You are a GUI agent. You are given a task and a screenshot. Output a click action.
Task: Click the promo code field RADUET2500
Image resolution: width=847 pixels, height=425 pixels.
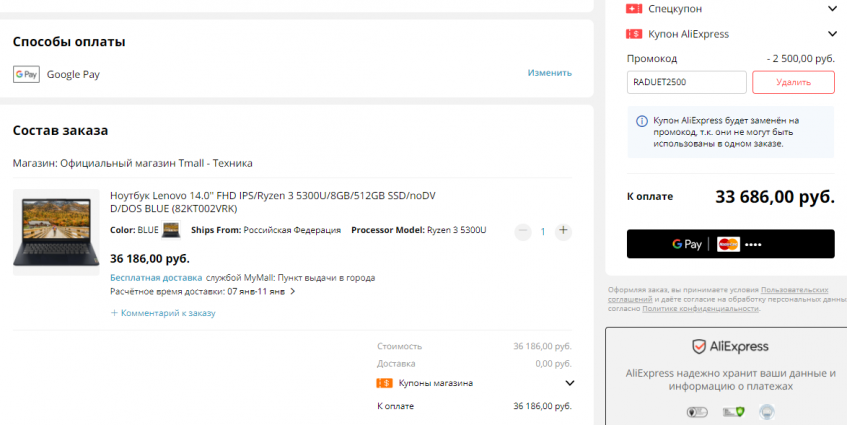coord(687,82)
